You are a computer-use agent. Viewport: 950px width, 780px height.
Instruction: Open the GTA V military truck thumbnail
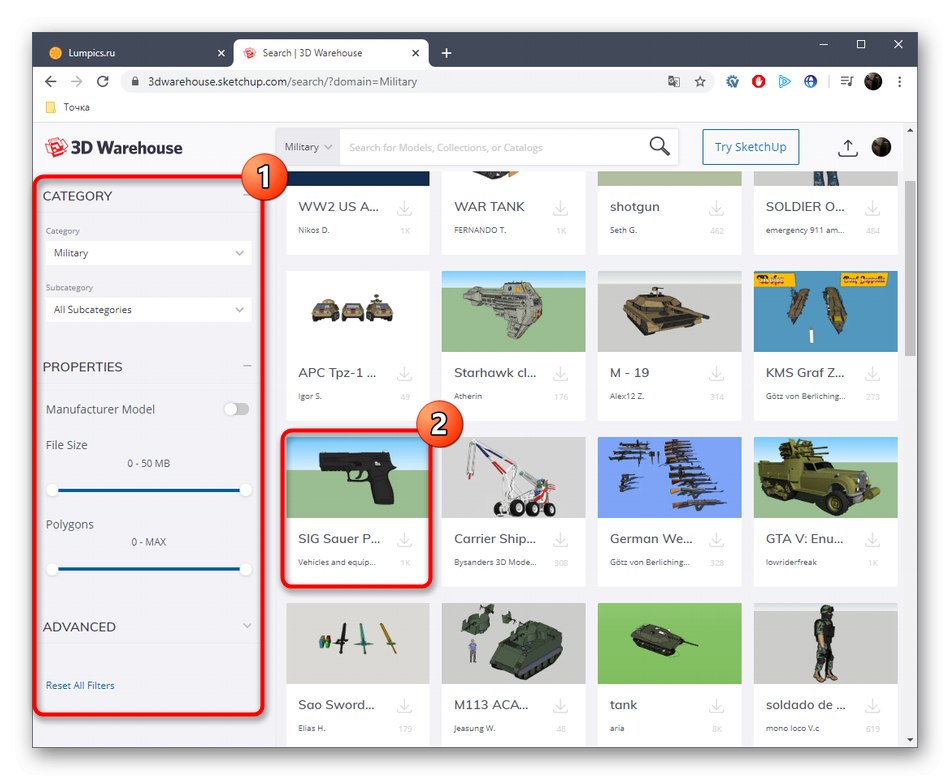pos(825,478)
